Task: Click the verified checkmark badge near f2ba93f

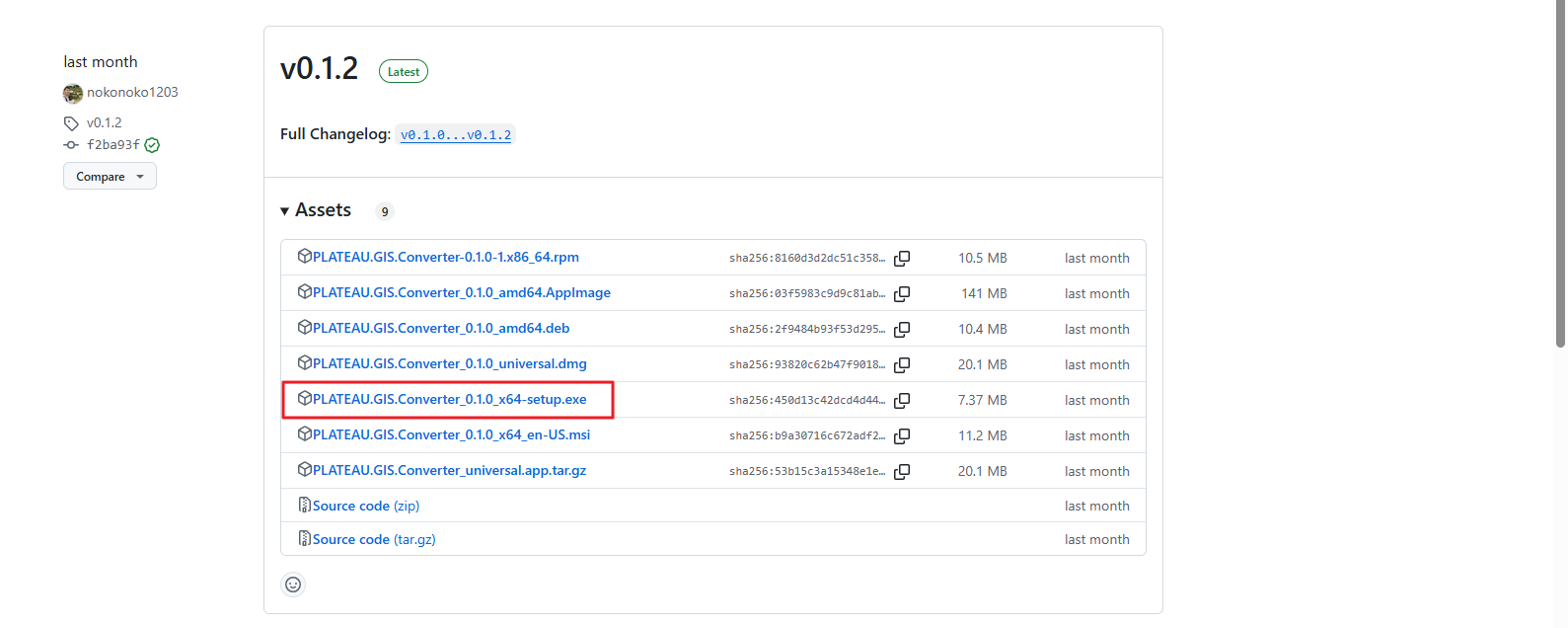Action: (x=152, y=145)
